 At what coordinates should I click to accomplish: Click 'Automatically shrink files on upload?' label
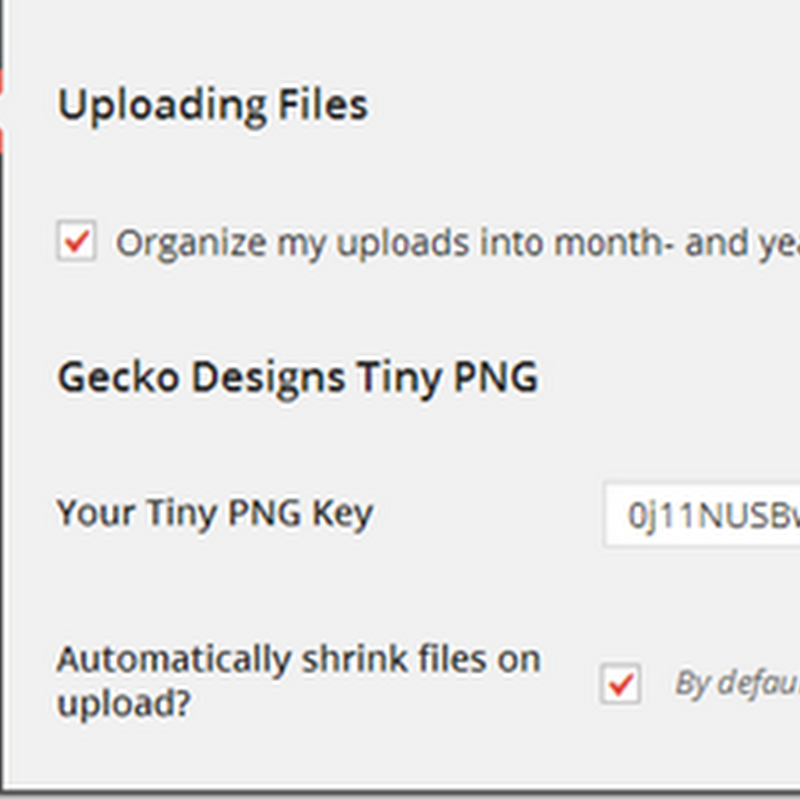tap(298, 681)
